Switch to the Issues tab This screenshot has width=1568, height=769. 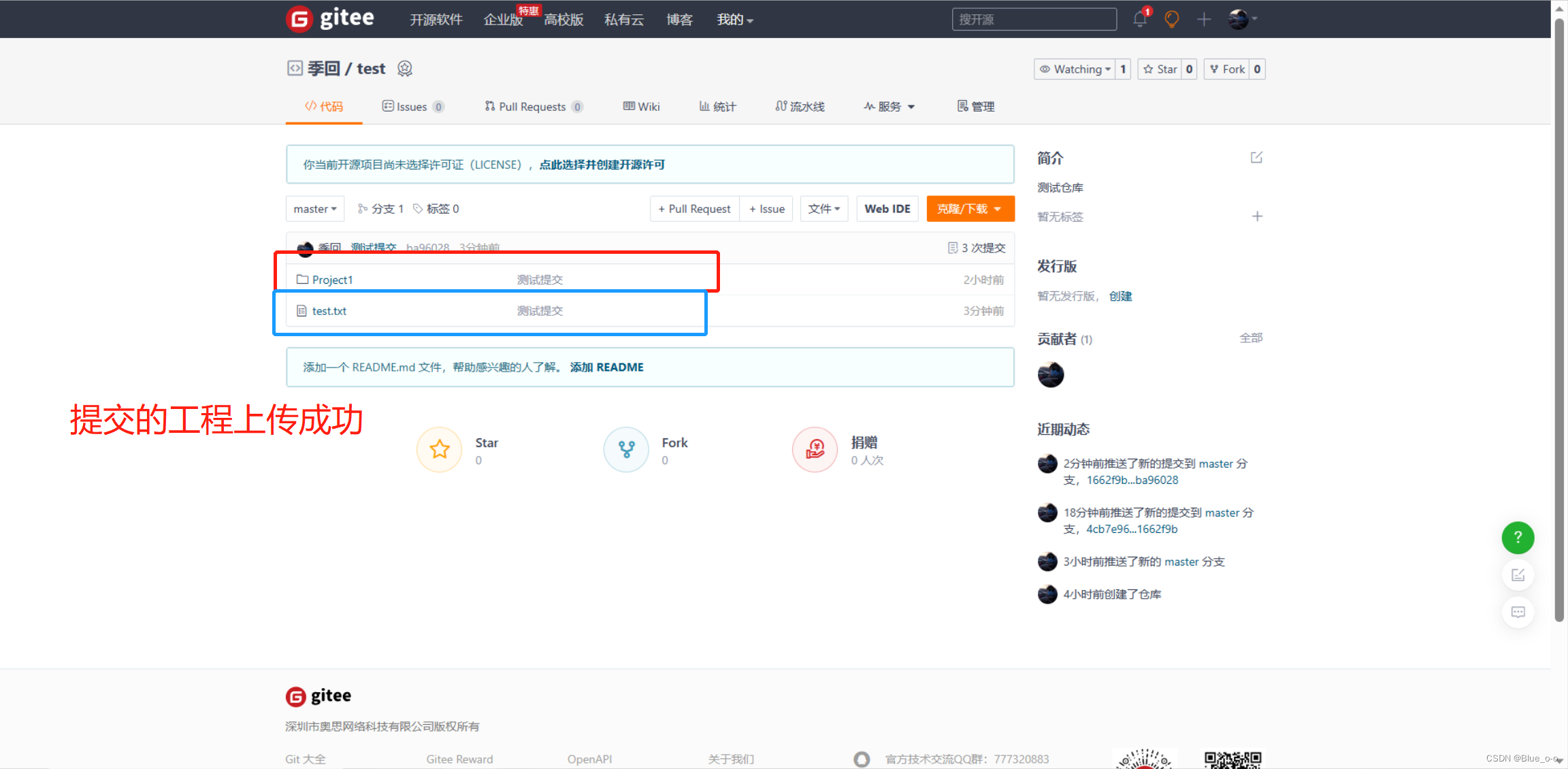pyautogui.click(x=412, y=106)
